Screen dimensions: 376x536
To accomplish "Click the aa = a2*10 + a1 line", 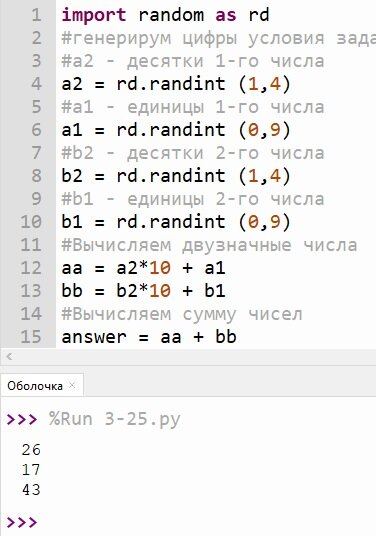I will (144, 268).
